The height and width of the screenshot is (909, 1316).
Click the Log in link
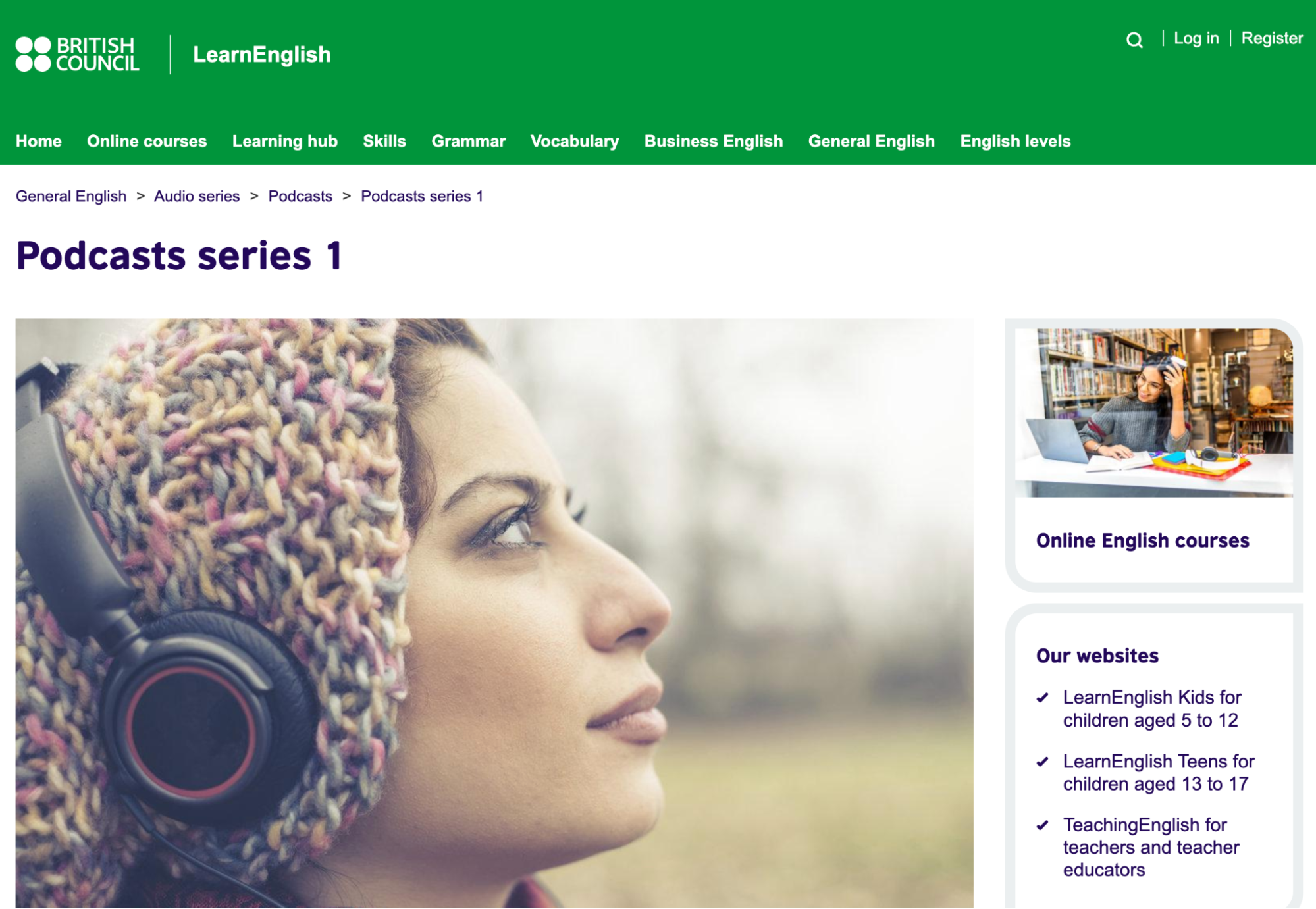click(1196, 38)
